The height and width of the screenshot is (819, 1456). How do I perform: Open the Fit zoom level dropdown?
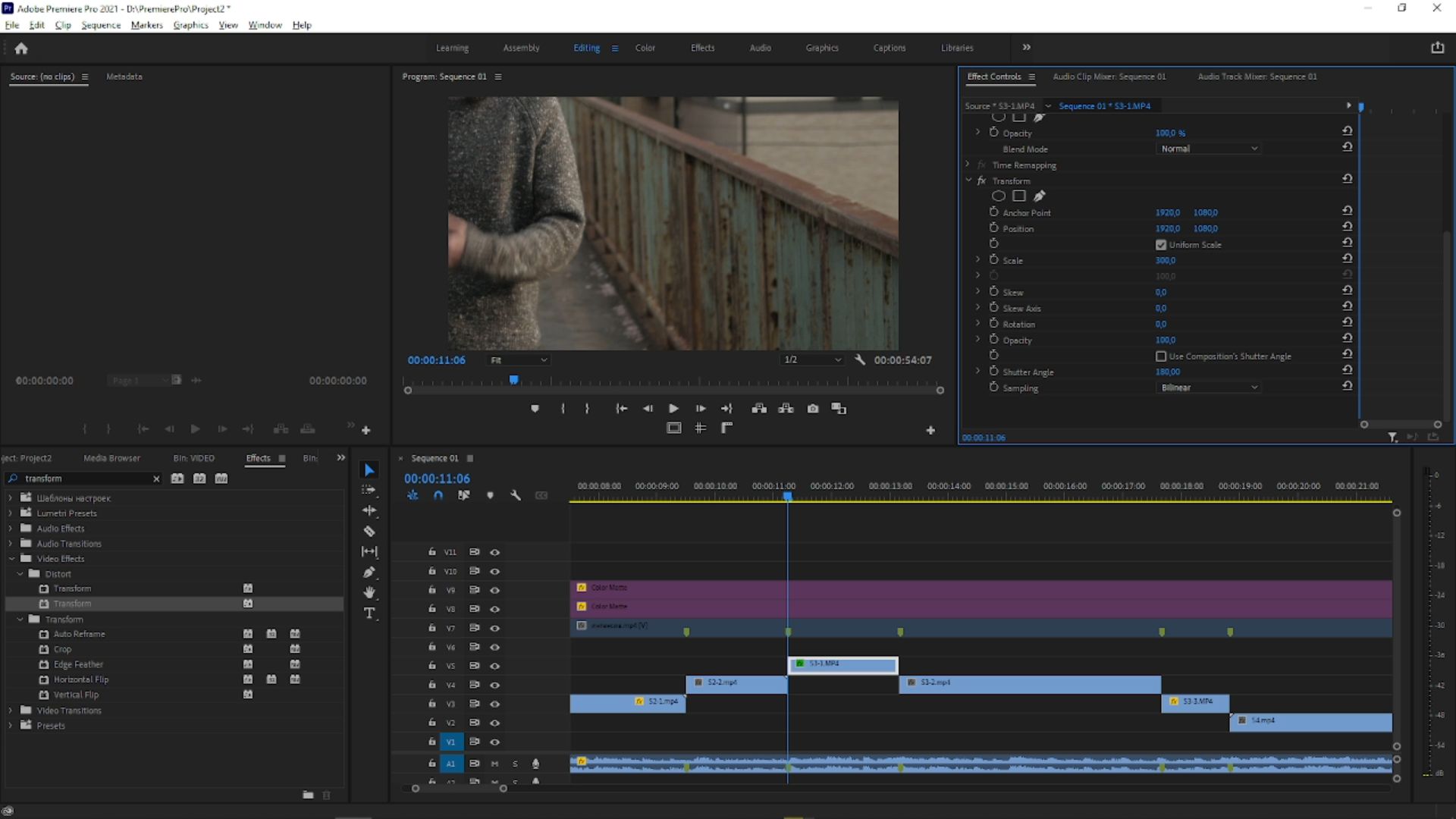pos(519,360)
